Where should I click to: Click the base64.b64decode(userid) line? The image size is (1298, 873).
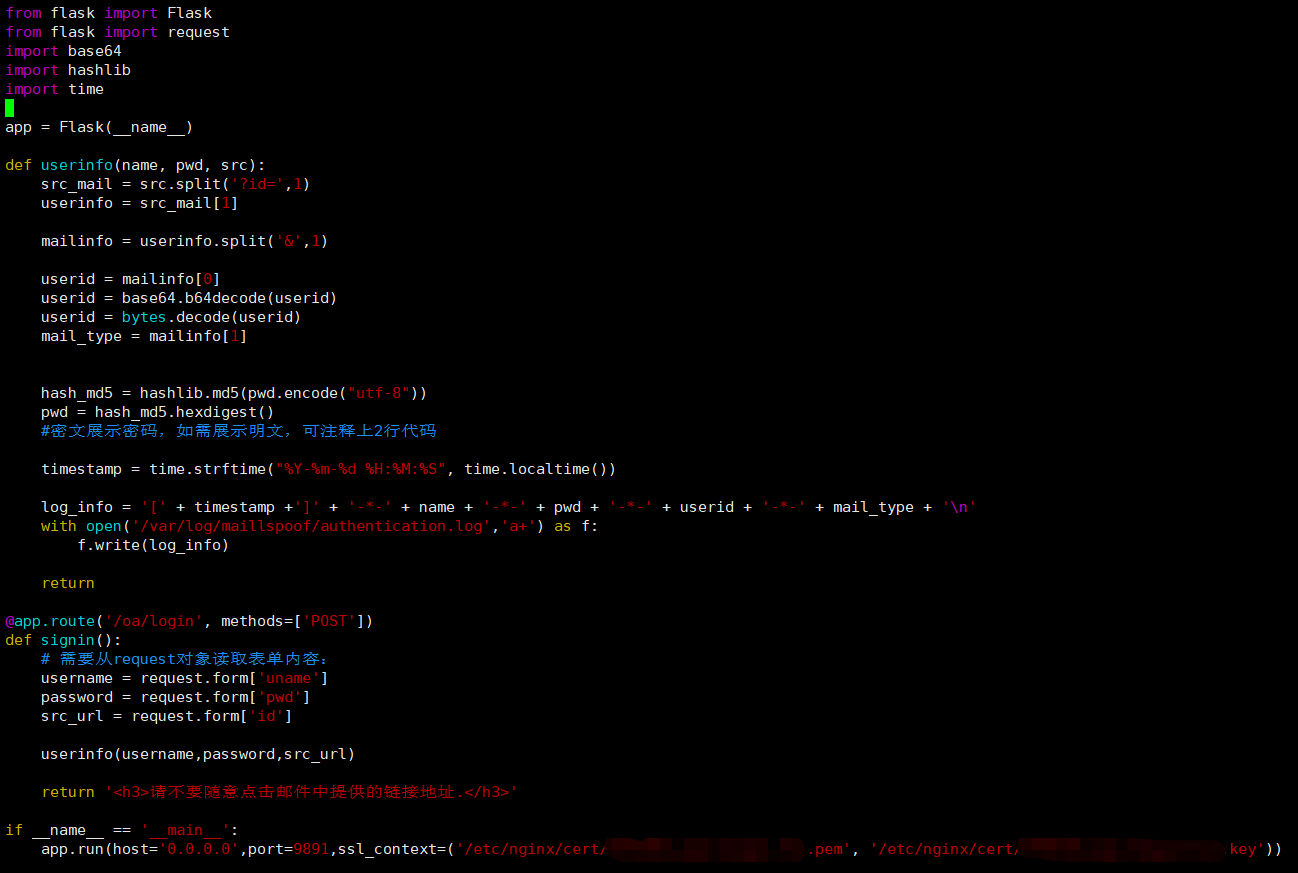tap(189, 298)
